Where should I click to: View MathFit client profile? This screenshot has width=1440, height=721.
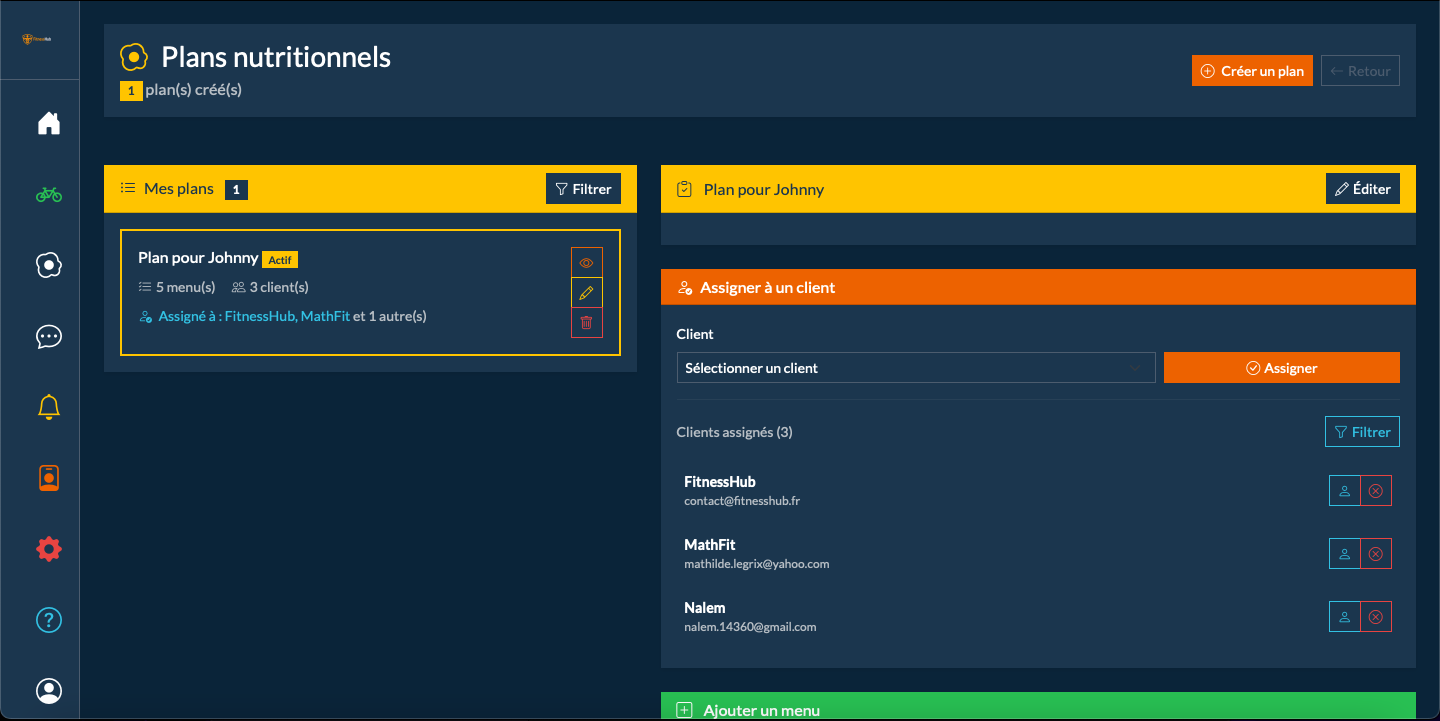[x=1344, y=554]
